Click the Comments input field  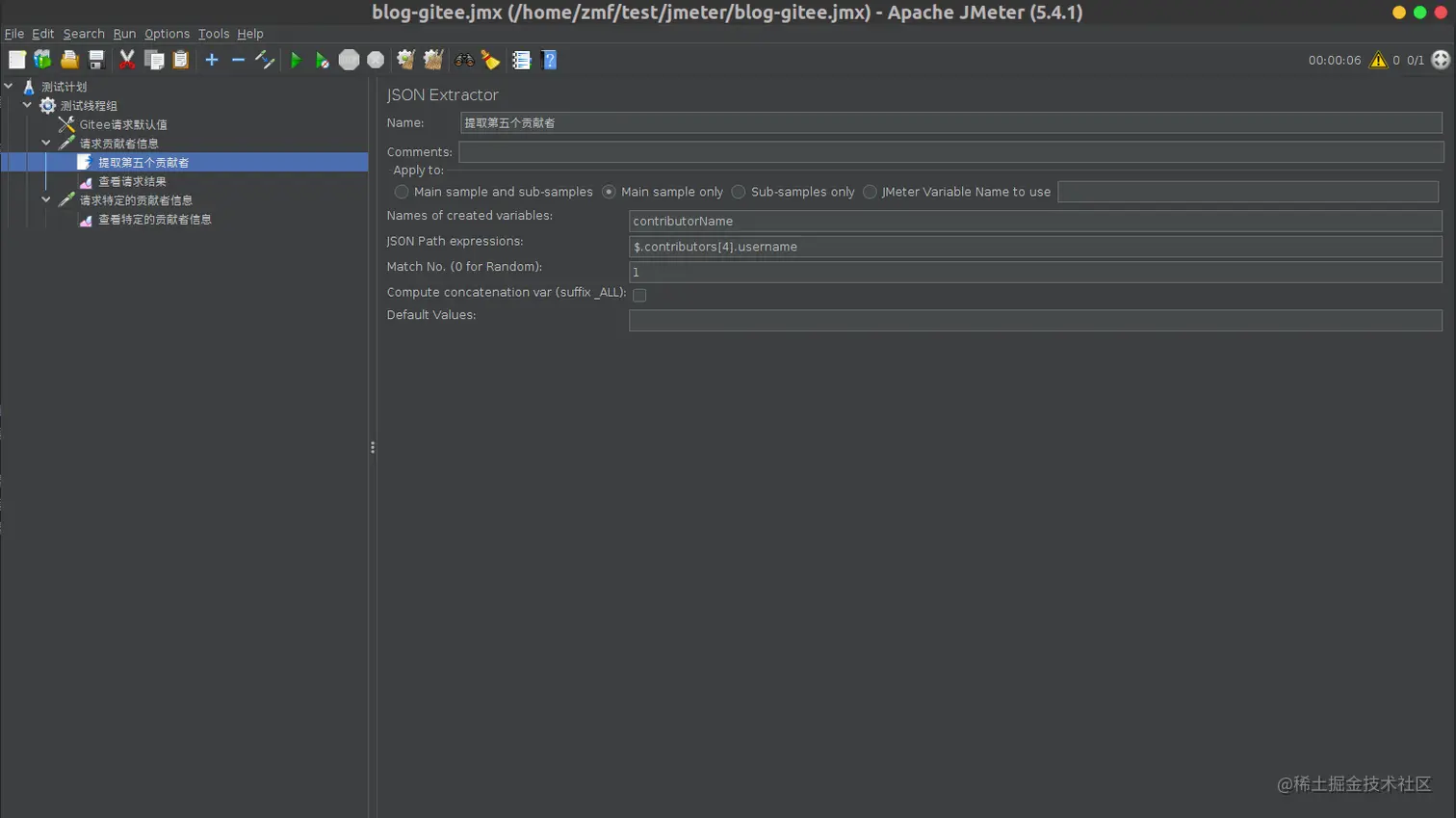coord(950,152)
